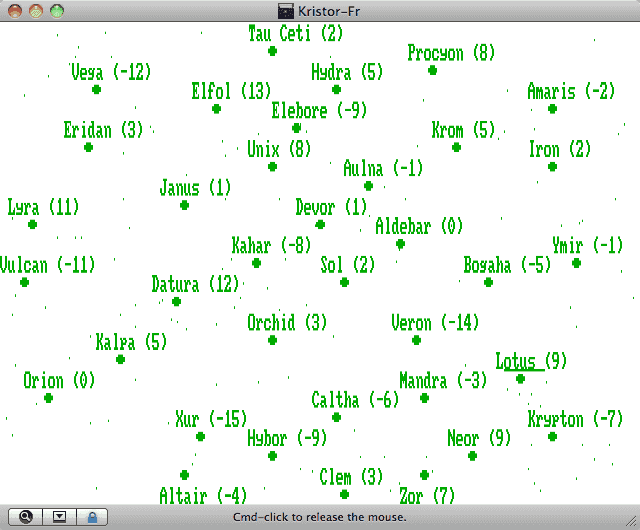This screenshot has width=640, height=530.
Task: Select the underlined Lotus (9) label
Action: click(x=531, y=361)
